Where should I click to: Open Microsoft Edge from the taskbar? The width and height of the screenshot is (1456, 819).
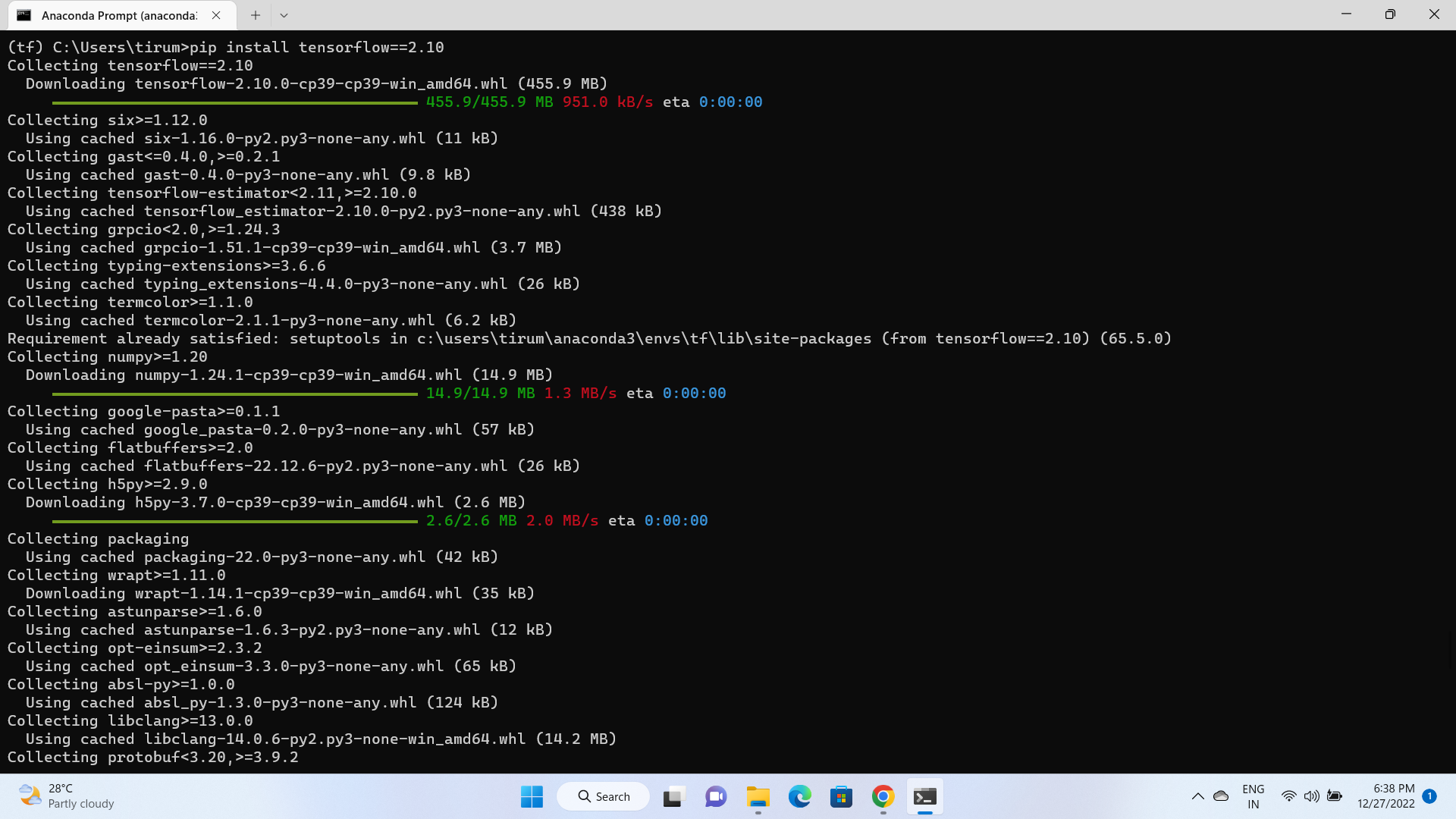799,796
